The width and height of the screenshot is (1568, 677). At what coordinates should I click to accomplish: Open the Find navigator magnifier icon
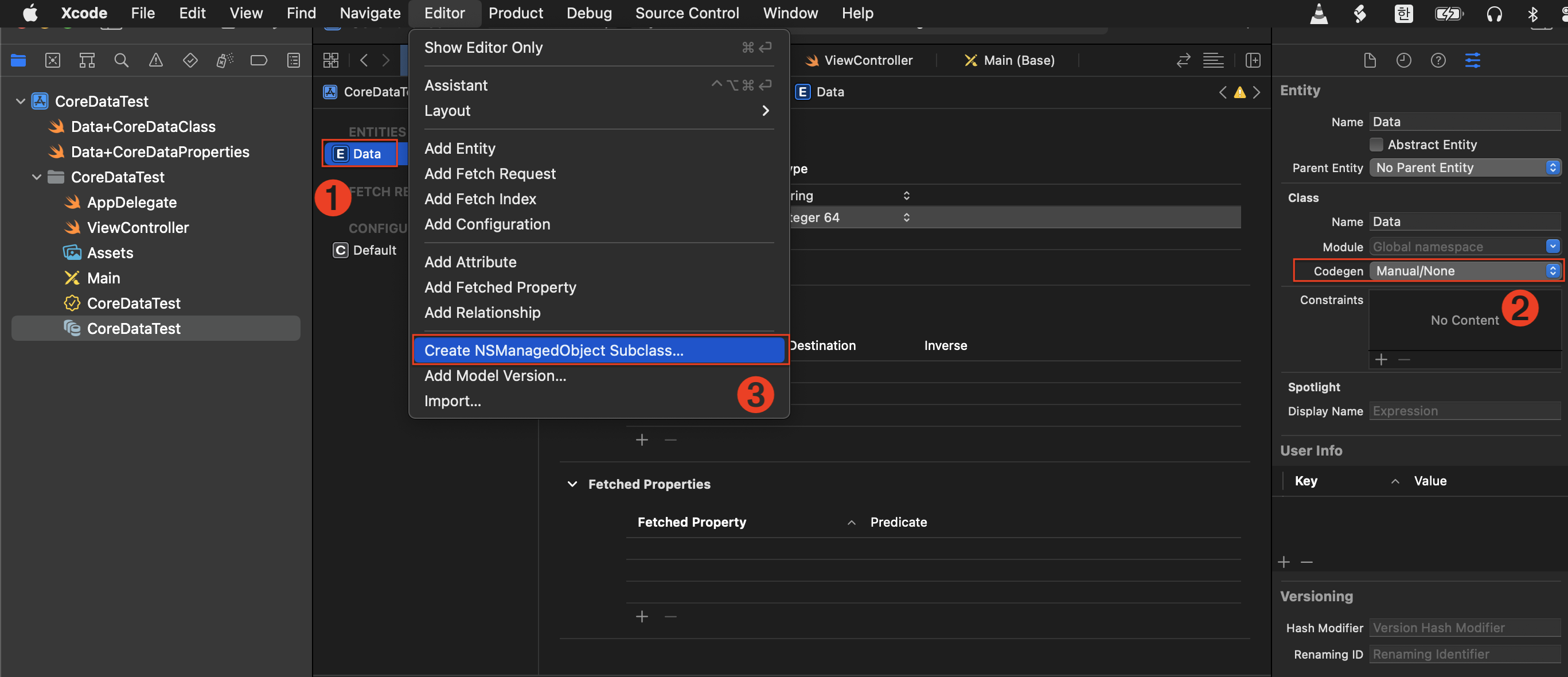click(121, 60)
